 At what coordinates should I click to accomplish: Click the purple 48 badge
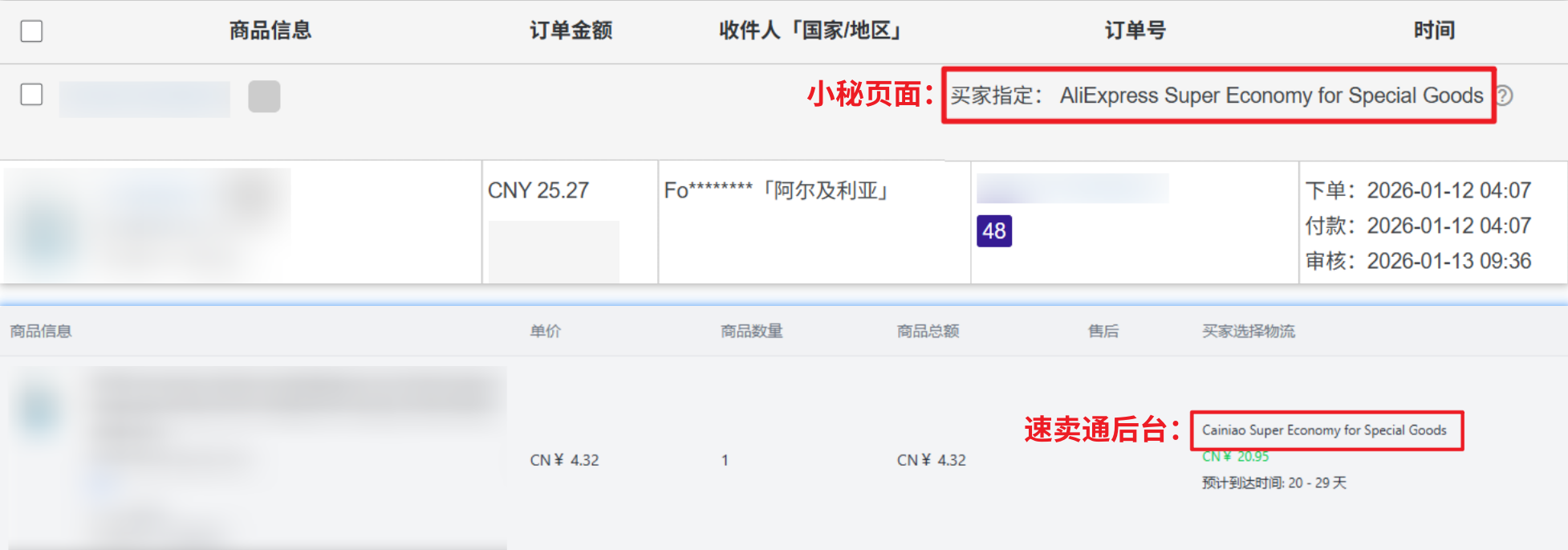click(993, 231)
